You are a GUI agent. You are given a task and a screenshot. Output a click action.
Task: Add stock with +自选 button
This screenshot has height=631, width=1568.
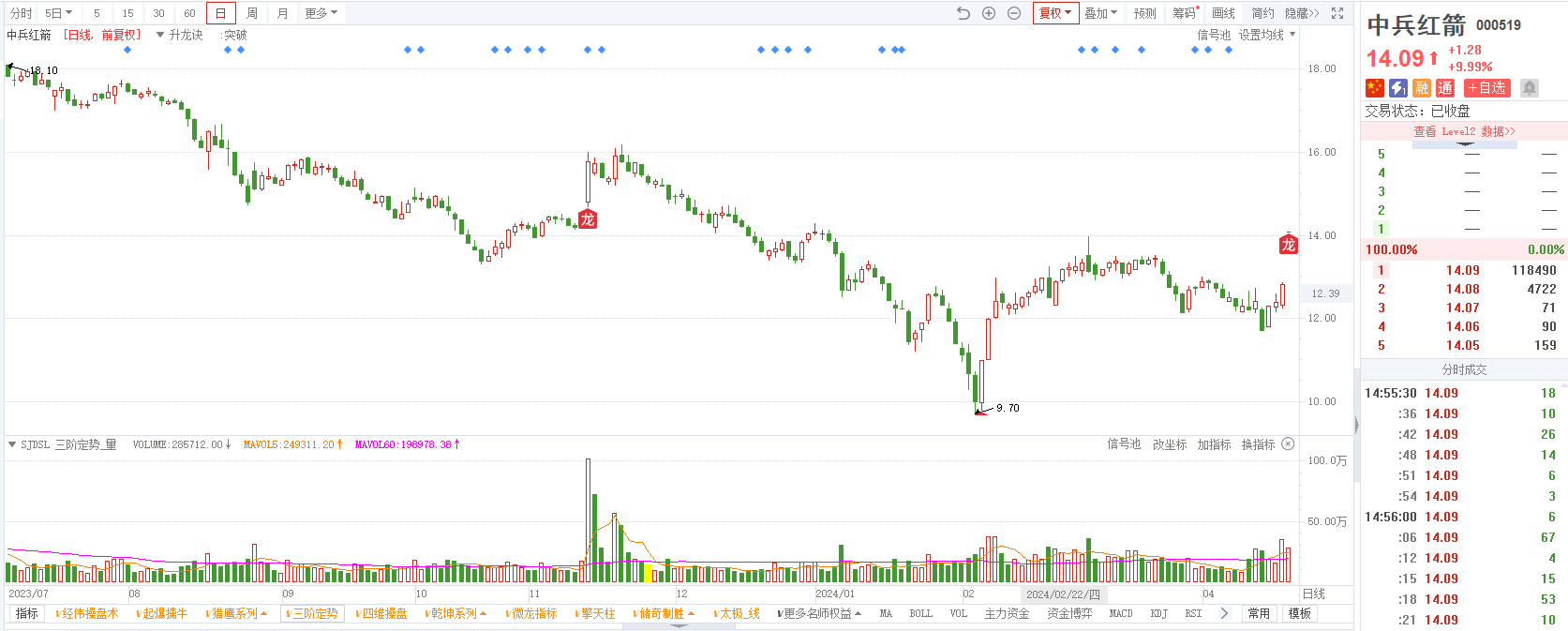pyautogui.click(x=1487, y=88)
